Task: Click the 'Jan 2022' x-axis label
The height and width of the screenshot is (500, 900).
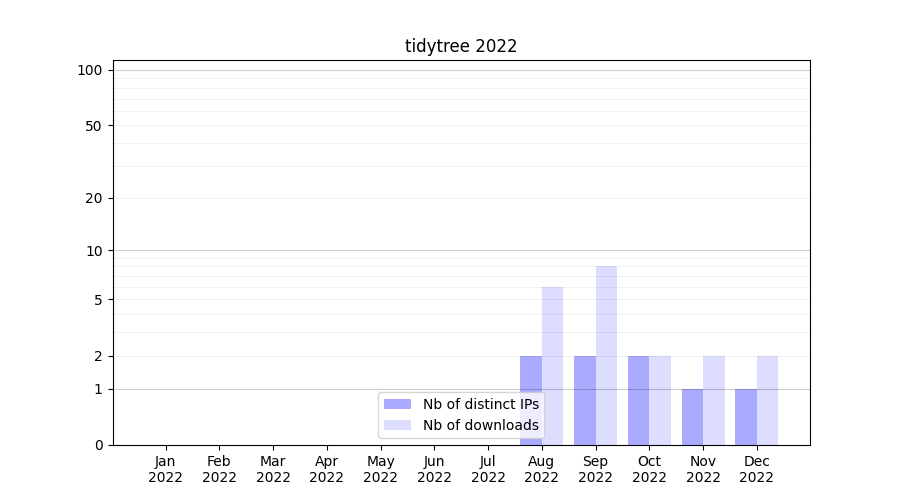Action: [166, 469]
